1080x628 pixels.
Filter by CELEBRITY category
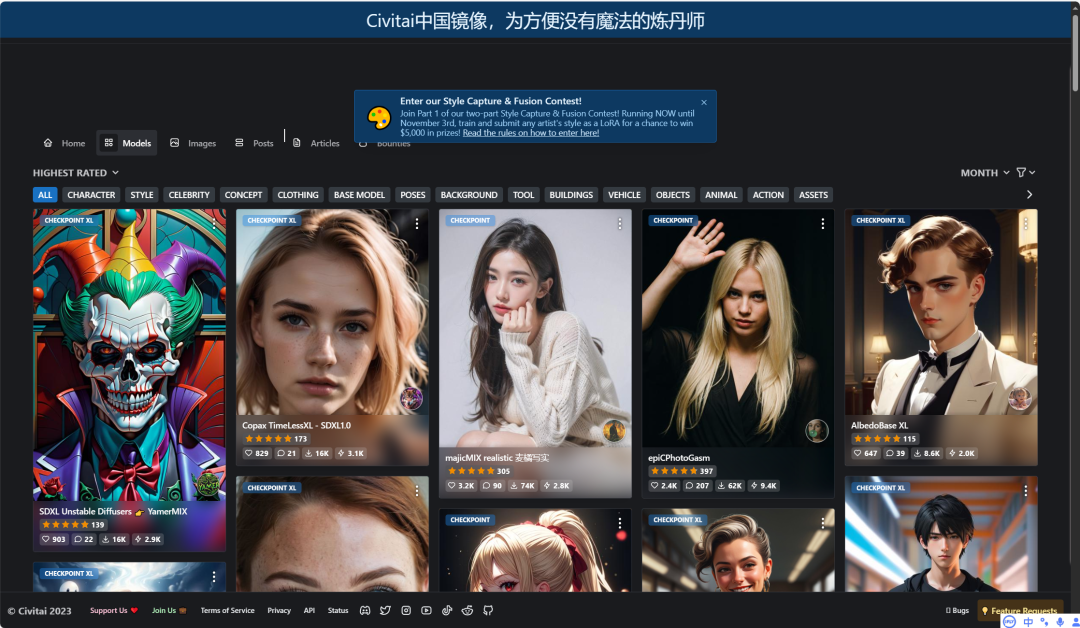pyautogui.click(x=189, y=195)
